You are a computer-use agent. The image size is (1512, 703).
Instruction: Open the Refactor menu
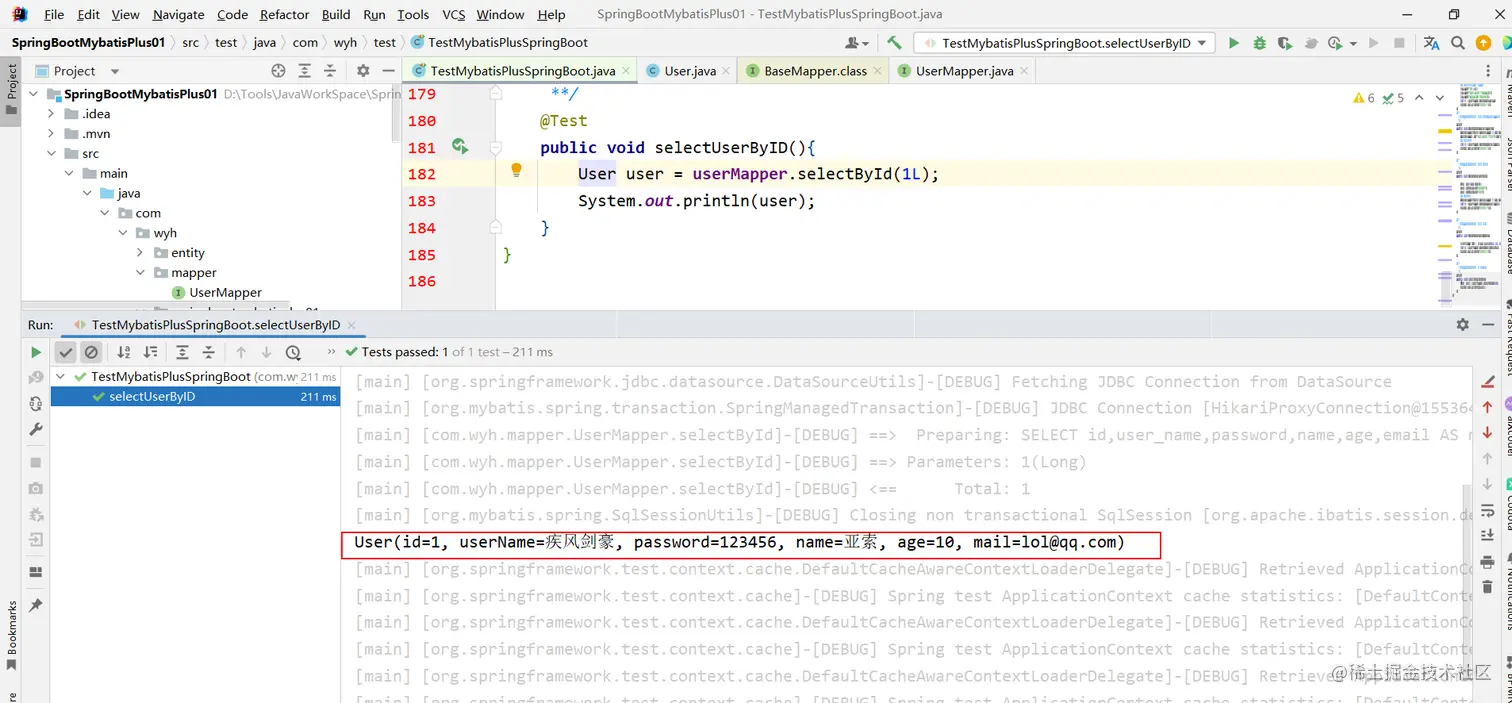click(284, 14)
